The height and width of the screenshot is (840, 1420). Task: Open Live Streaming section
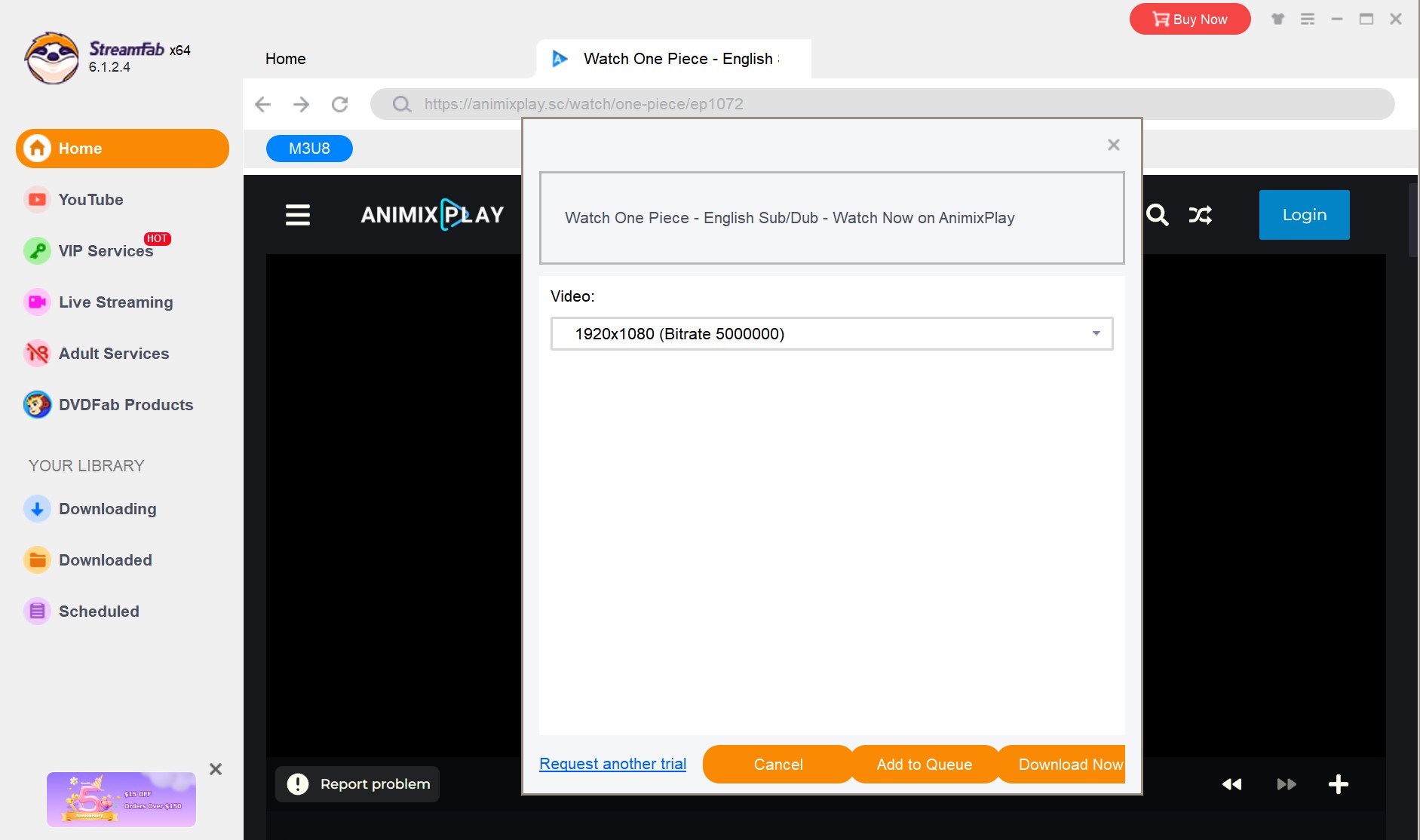pos(116,302)
